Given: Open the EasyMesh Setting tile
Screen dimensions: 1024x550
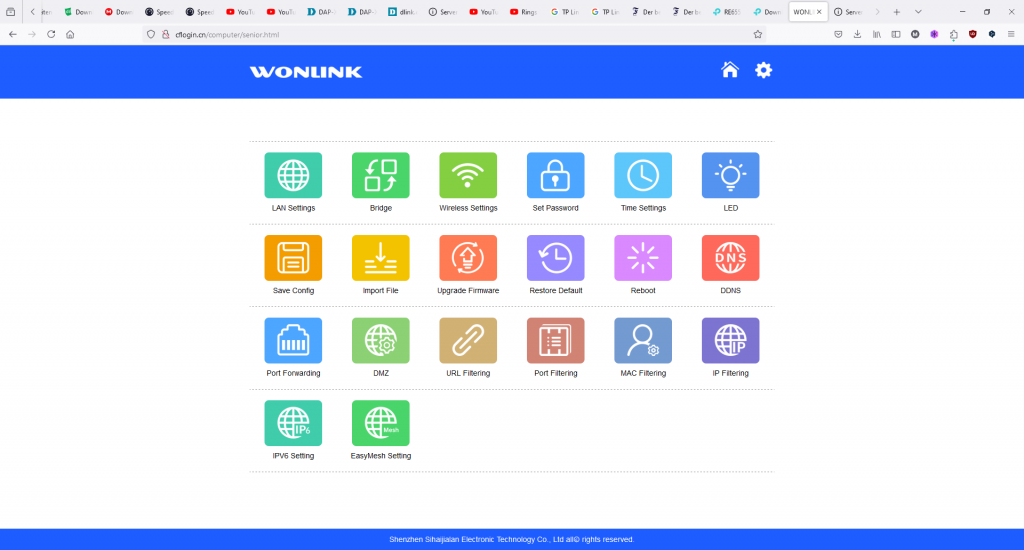Looking at the screenshot, I should pos(381,423).
